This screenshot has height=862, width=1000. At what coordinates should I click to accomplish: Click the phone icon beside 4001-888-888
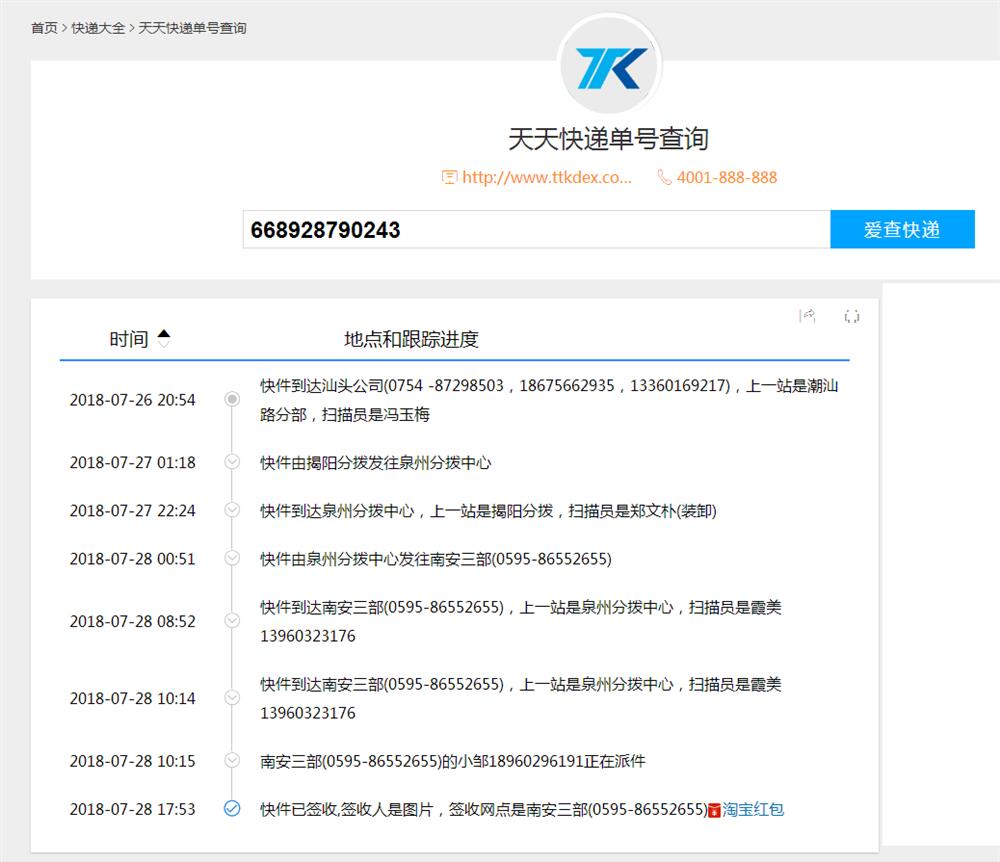point(665,177)
